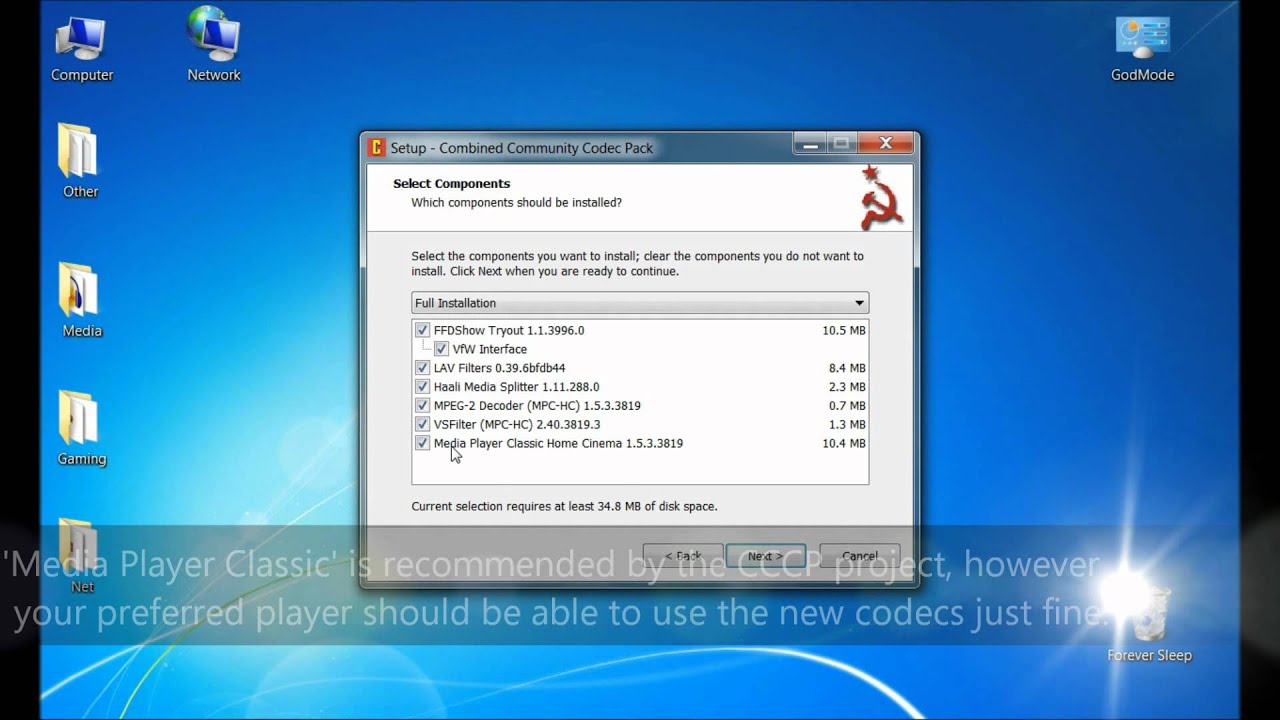This screenshot has width=1280, height=720.
Task: Uncheck the VSFilter (MPC-HC) checkbox
Action: tap(422, 425)
